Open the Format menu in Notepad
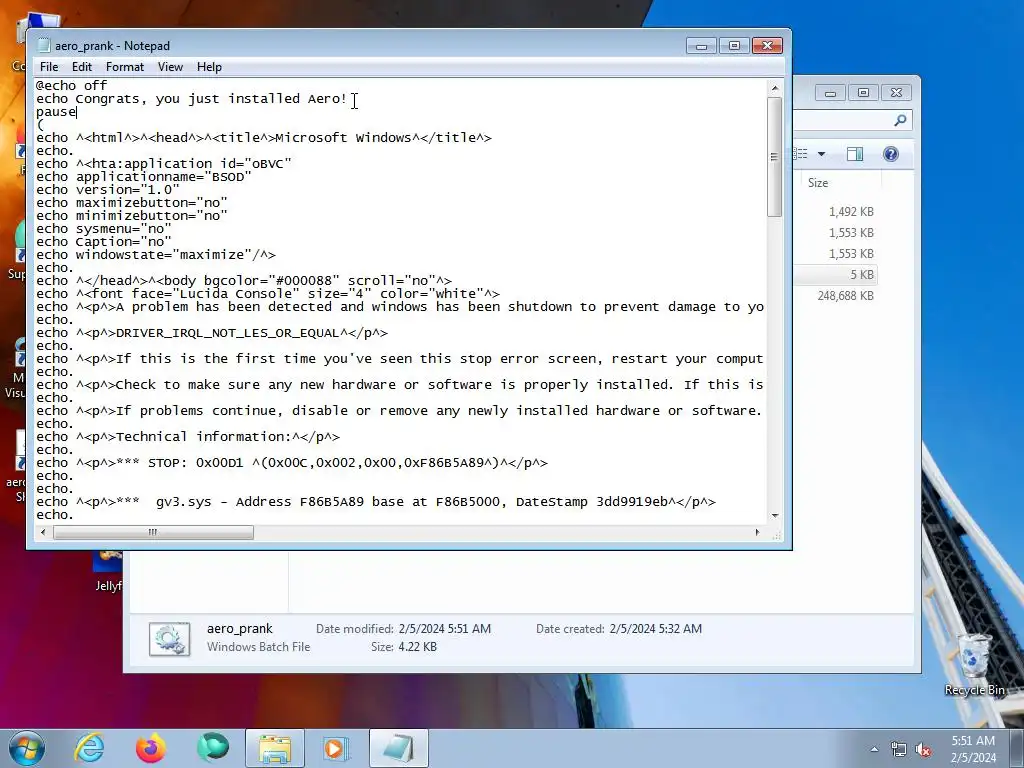1024x768 pixels. [125, 67]
